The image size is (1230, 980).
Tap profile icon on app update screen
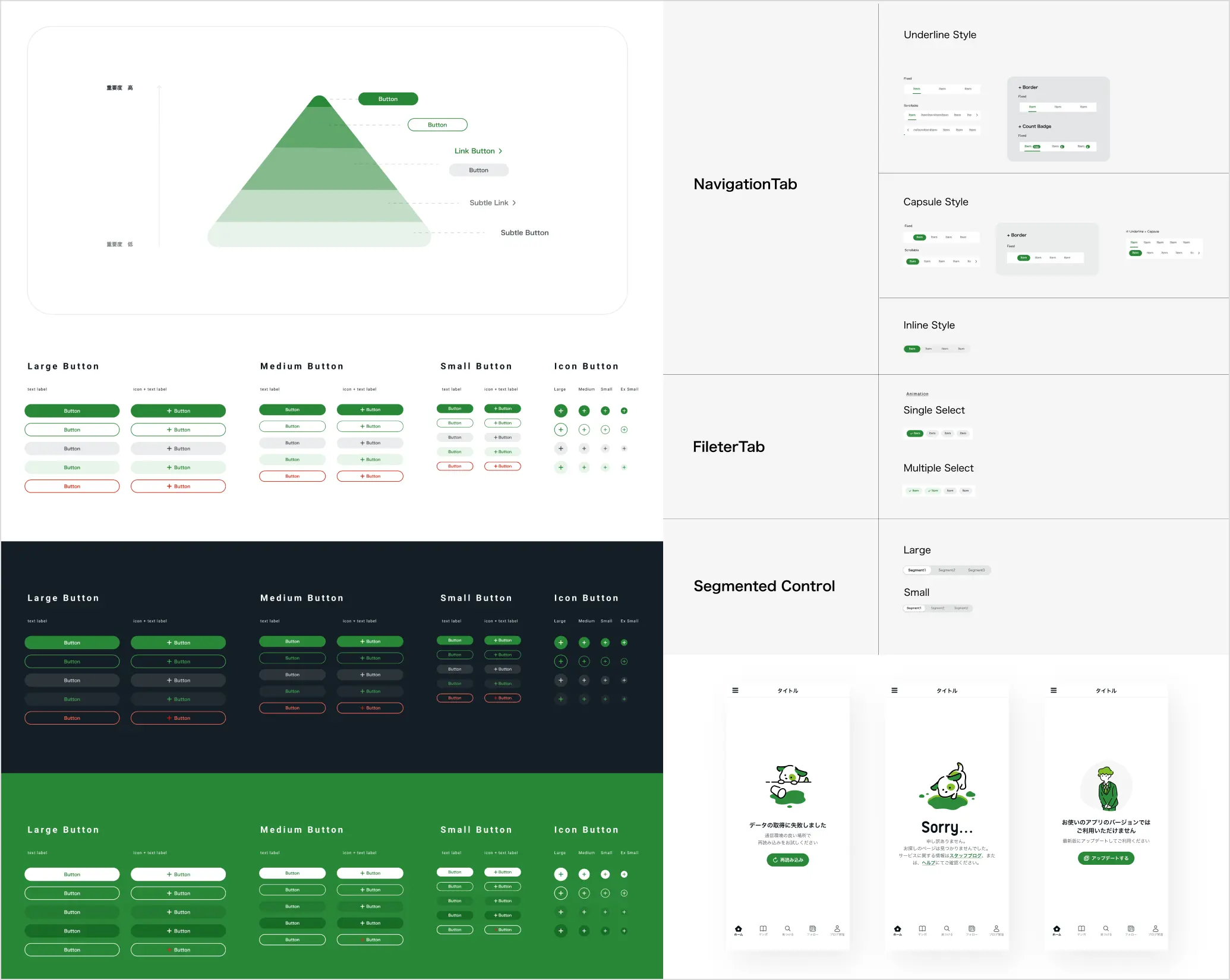pyautogui.click(x=1155, y=928)
